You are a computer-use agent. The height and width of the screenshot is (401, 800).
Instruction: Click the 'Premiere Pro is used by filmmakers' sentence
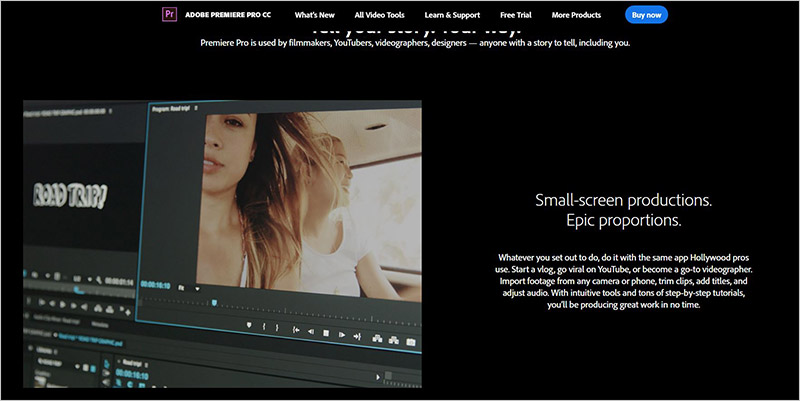tap(415, 43)
